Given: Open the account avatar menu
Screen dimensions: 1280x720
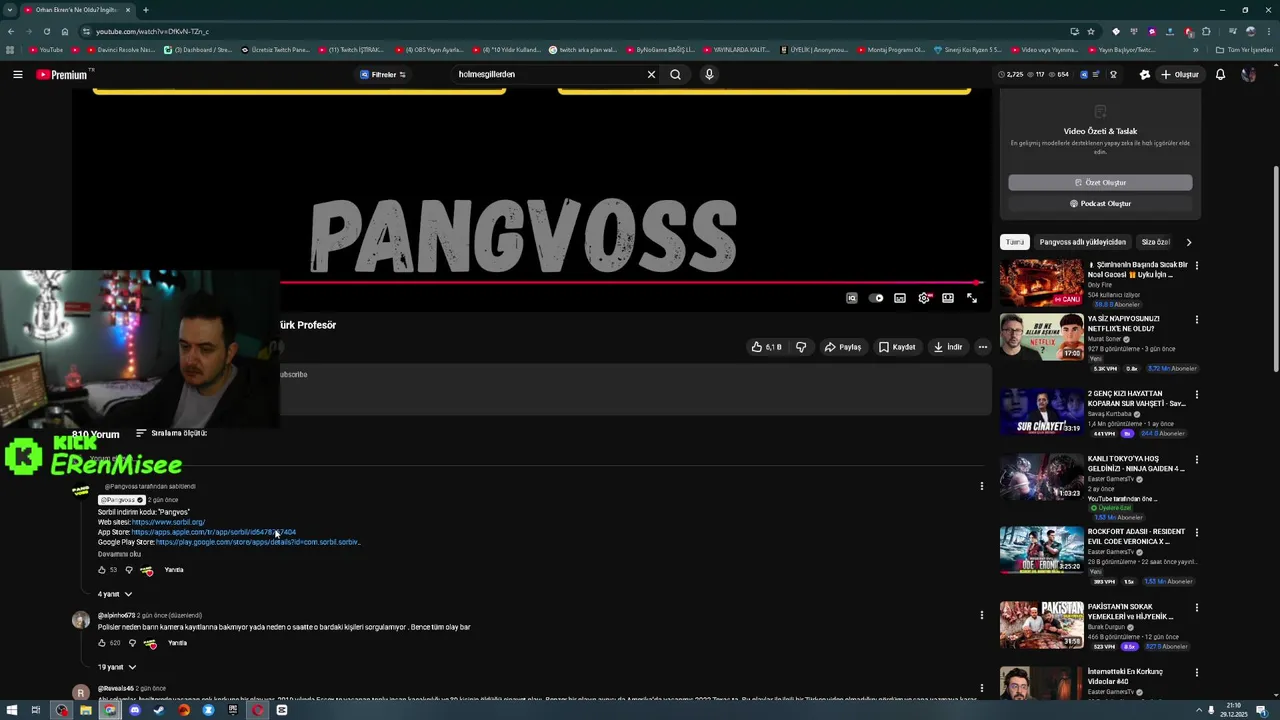Looking at the screenshot, I should click(1248, 74).
